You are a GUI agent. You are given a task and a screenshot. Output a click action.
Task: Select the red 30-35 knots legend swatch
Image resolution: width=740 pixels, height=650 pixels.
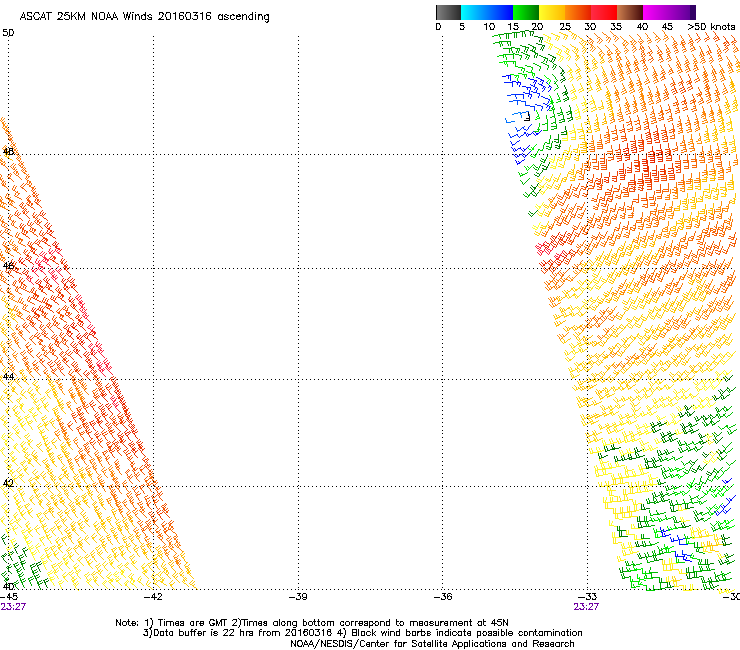pyautogui.click(x=604, y=12)
